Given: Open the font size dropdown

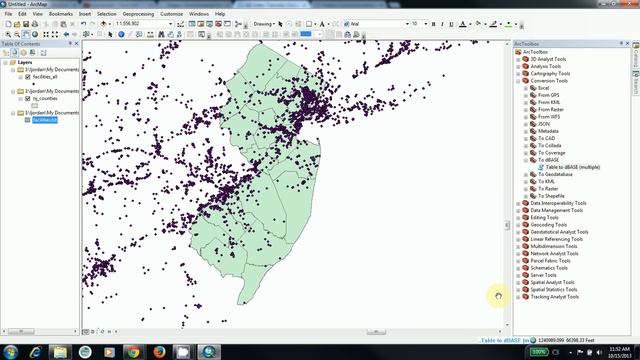Looking at the screenshot, I should (426, 24).
